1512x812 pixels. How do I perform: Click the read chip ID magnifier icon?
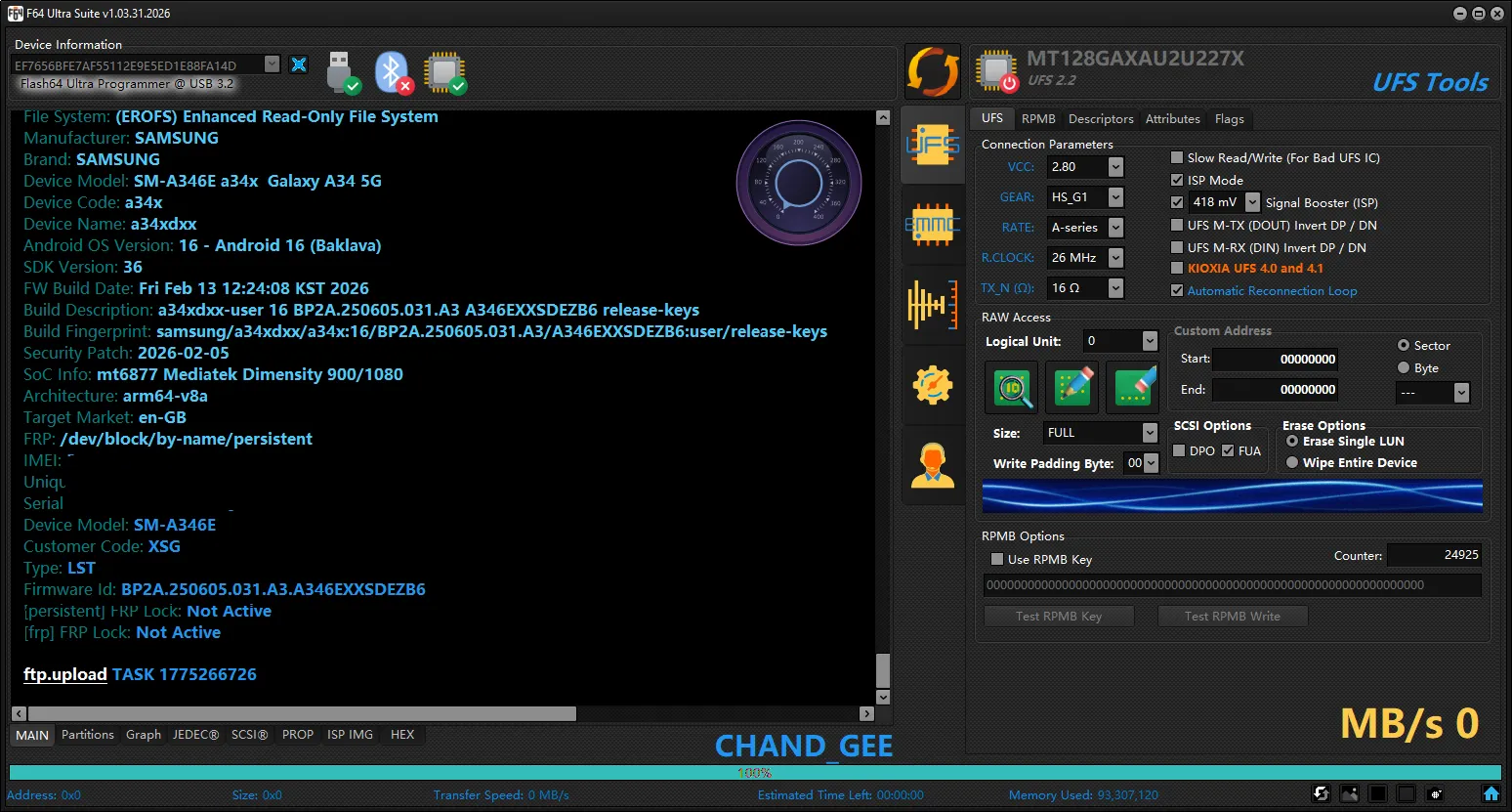point(1012,388)
